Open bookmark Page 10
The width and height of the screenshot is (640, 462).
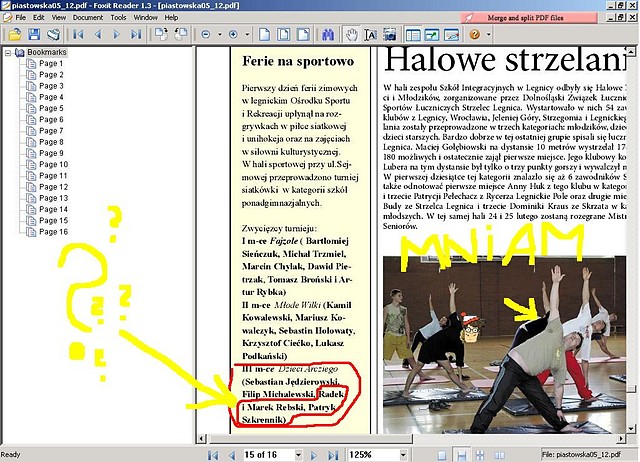pyautogui.click(x=53, y=164)
